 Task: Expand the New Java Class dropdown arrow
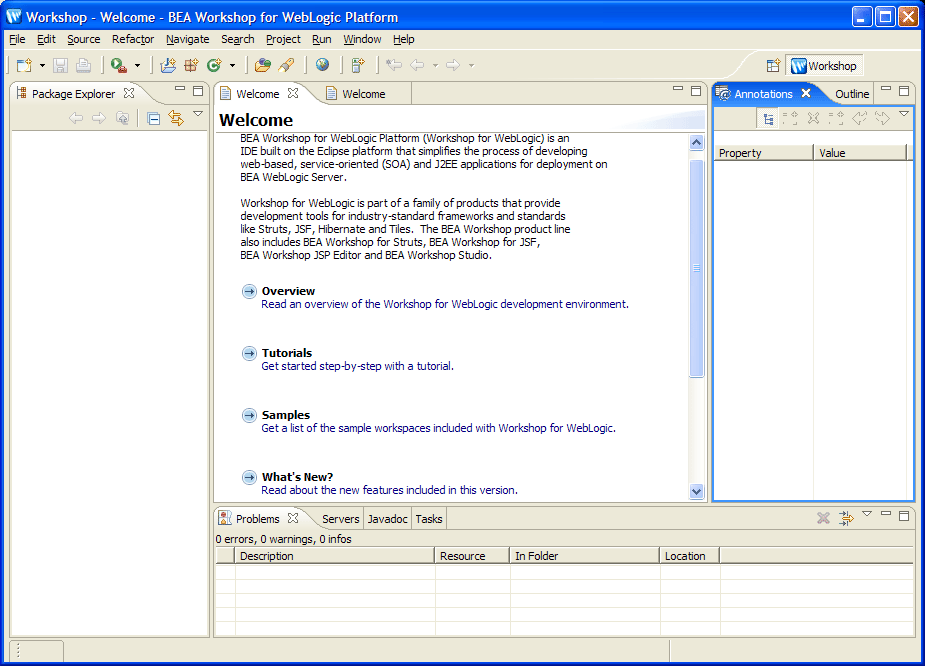[232, 65]
